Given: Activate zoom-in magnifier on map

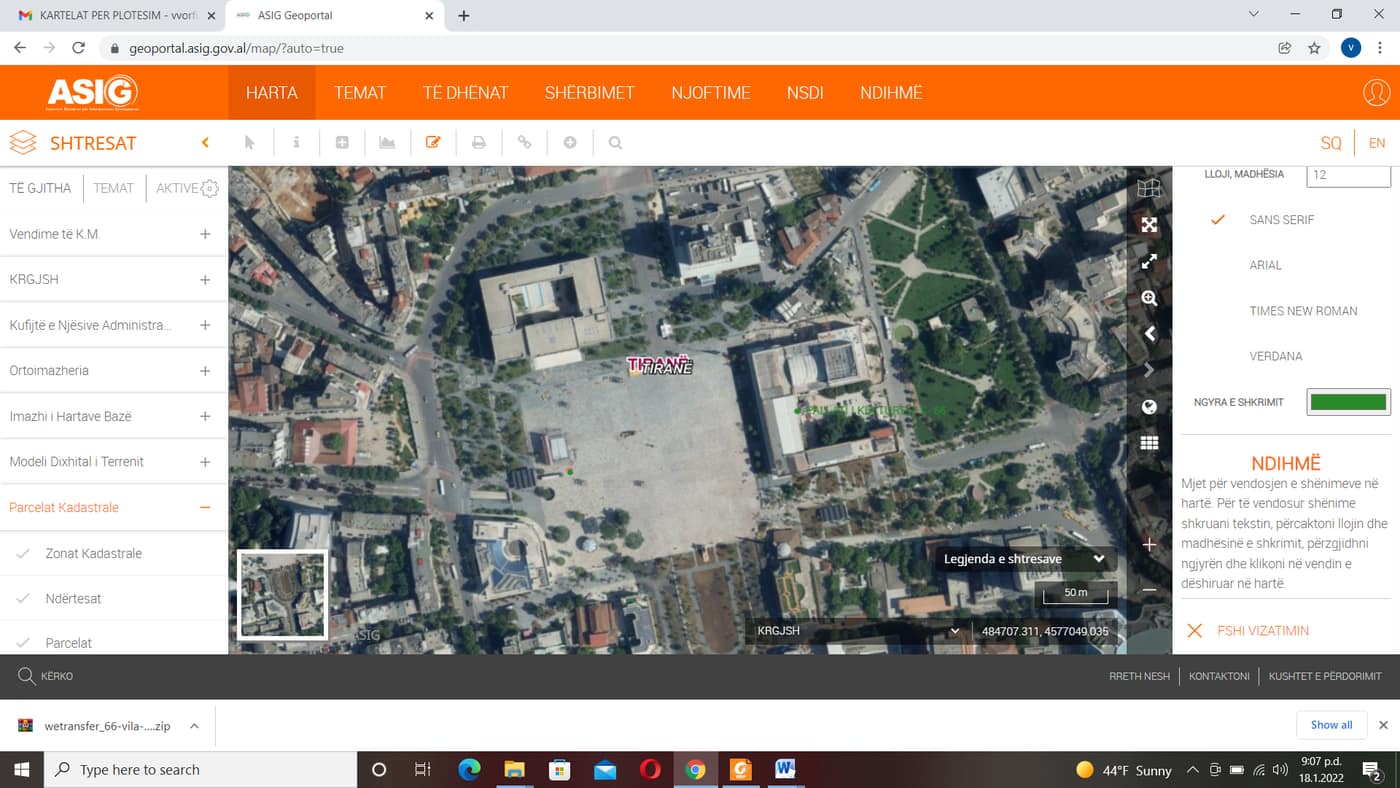Looking at the screenshot, I should click(x=1149, y=298).
